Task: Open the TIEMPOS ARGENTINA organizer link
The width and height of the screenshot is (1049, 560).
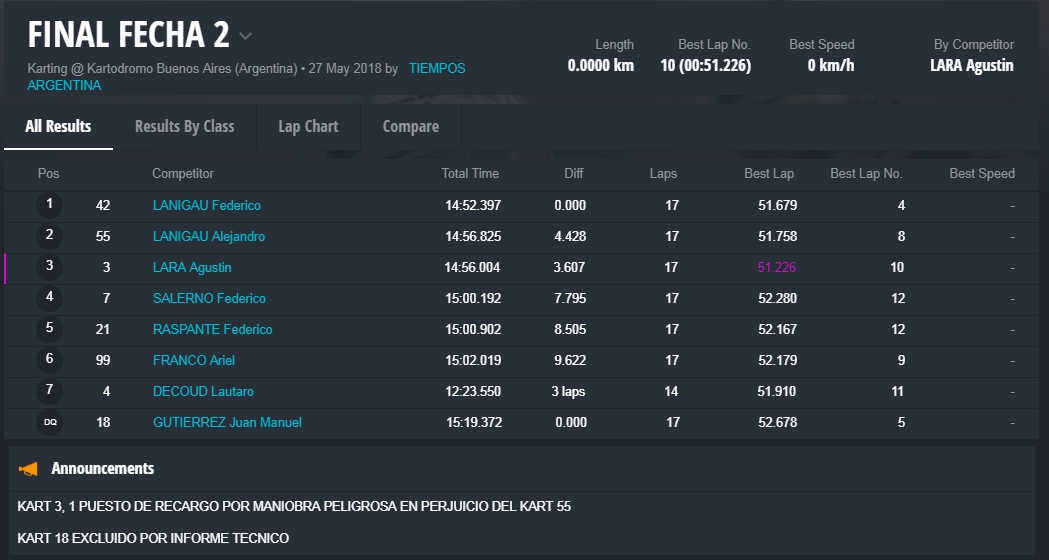Action: tap(437, 69)
